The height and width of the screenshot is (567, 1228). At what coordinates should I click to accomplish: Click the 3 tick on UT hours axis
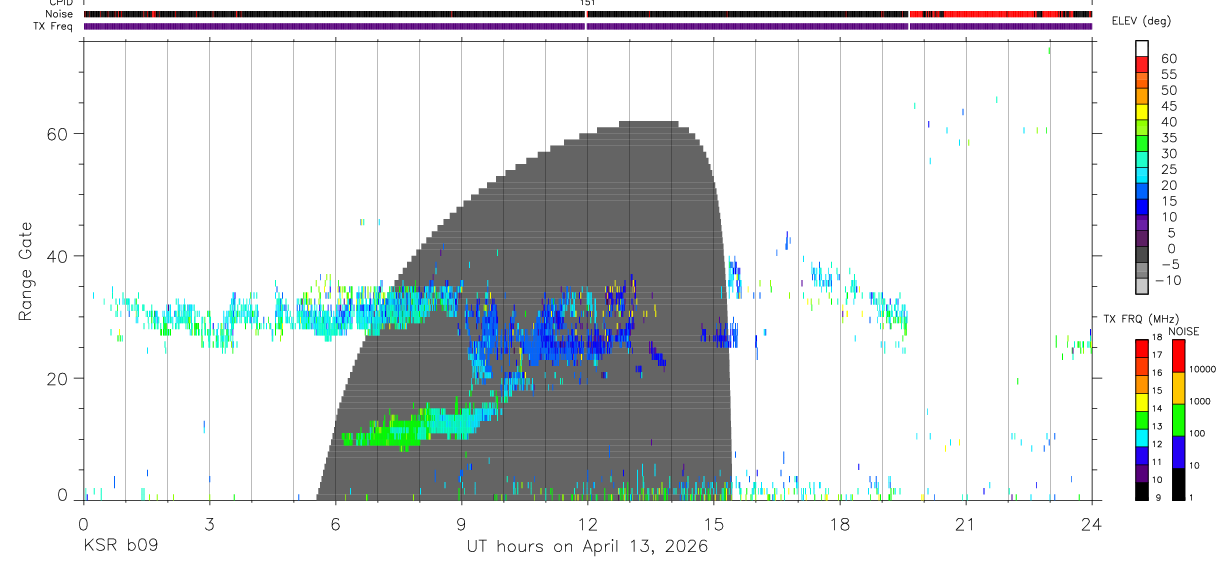(210, 523)
